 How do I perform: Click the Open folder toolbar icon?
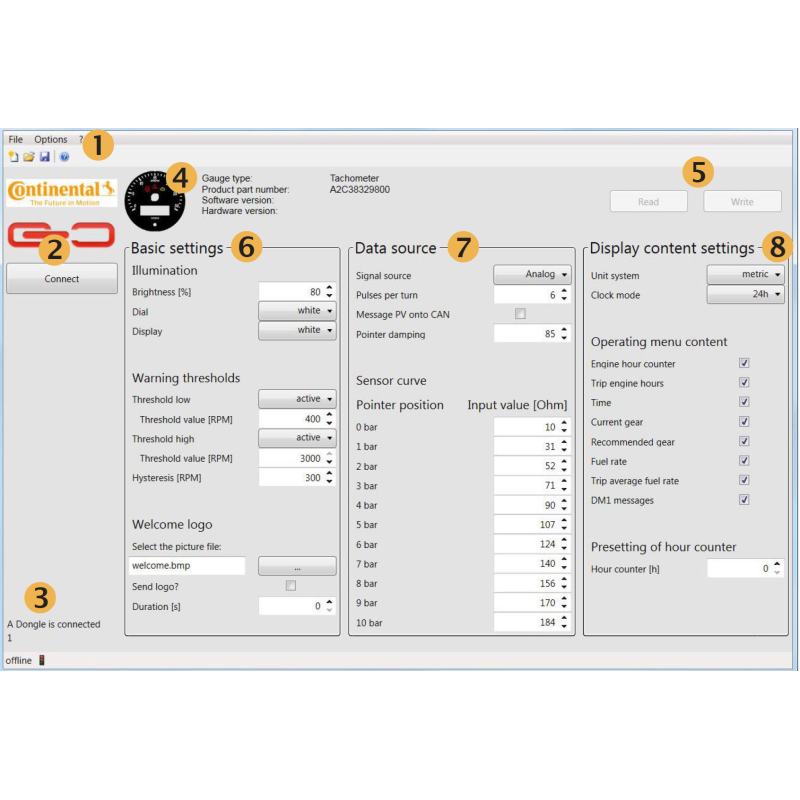[29, 157]
